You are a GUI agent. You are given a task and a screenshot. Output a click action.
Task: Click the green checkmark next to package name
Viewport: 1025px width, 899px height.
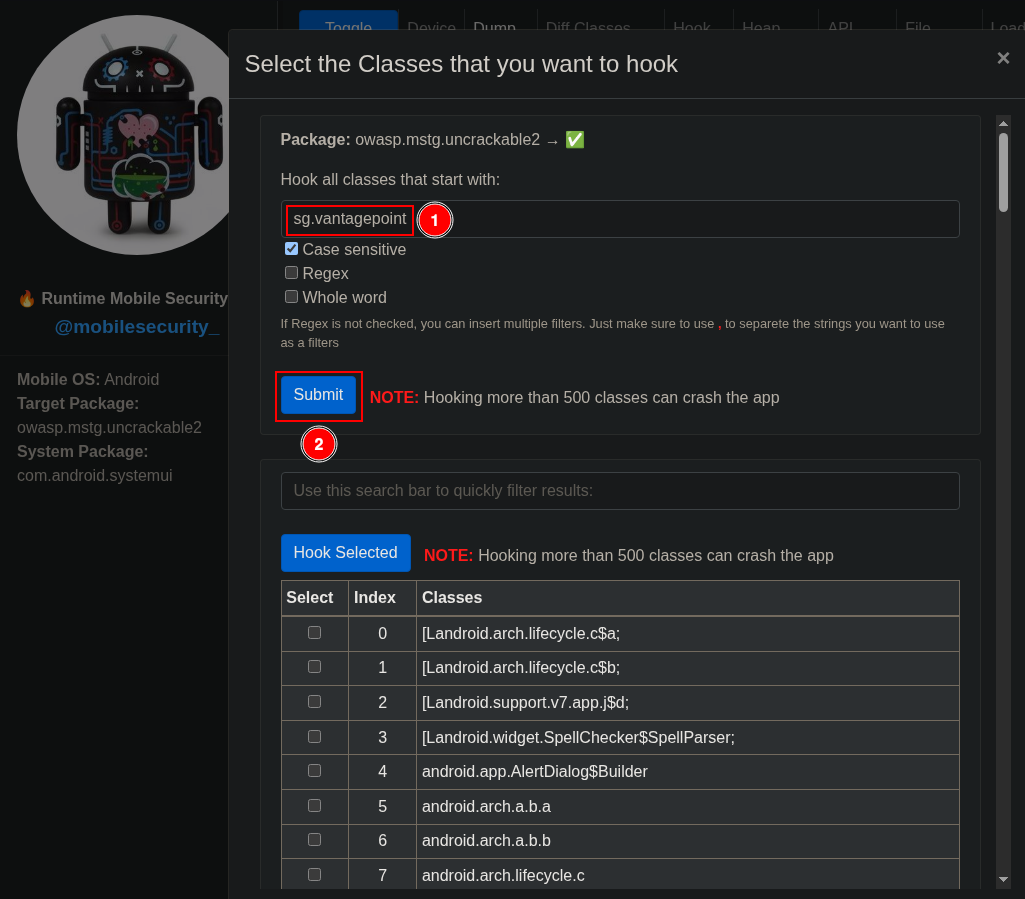click(x=575, y=140)
